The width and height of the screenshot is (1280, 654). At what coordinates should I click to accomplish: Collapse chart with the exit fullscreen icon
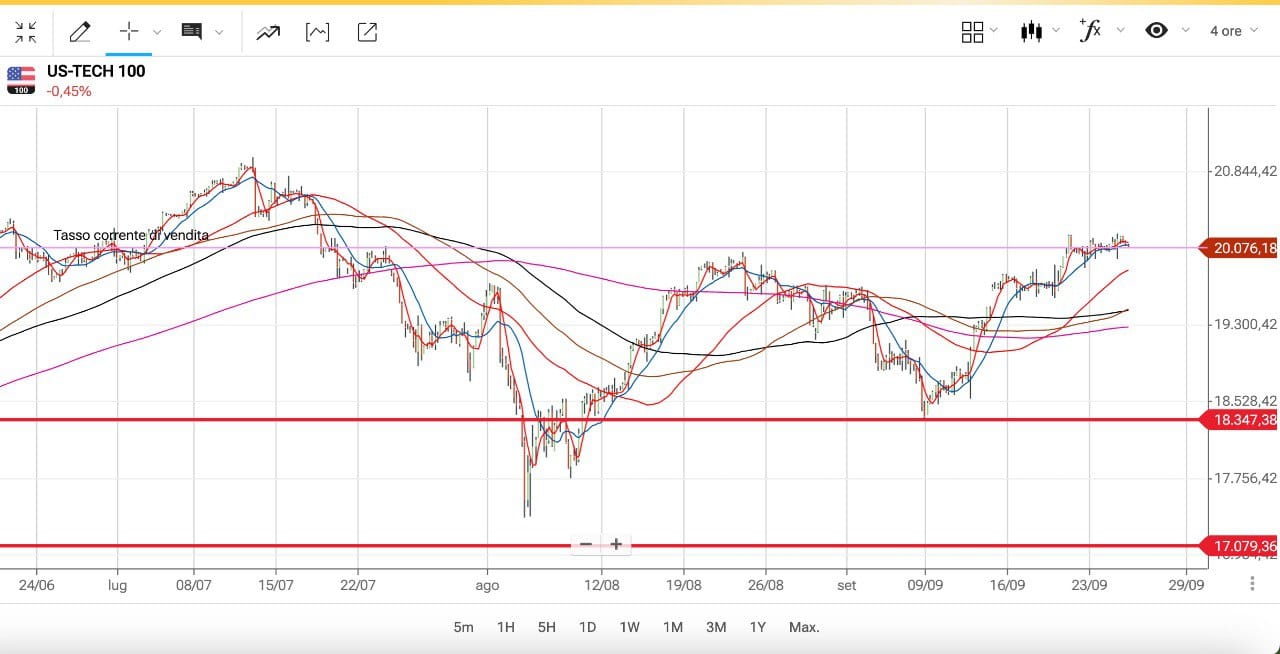26,32
